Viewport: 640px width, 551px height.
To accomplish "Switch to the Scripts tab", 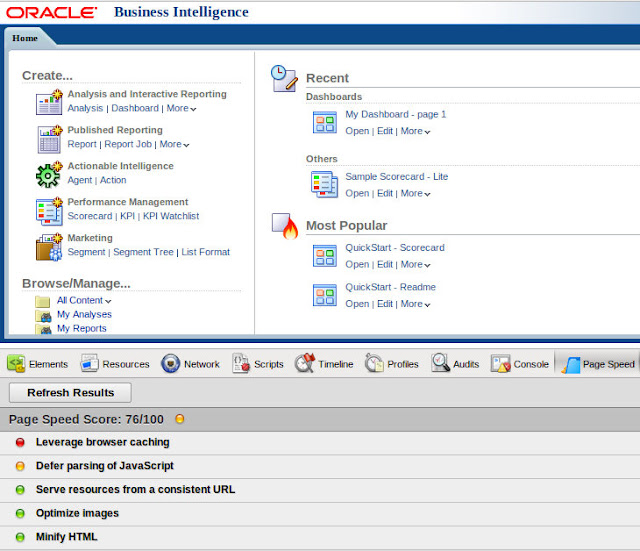I will point(258,364).
